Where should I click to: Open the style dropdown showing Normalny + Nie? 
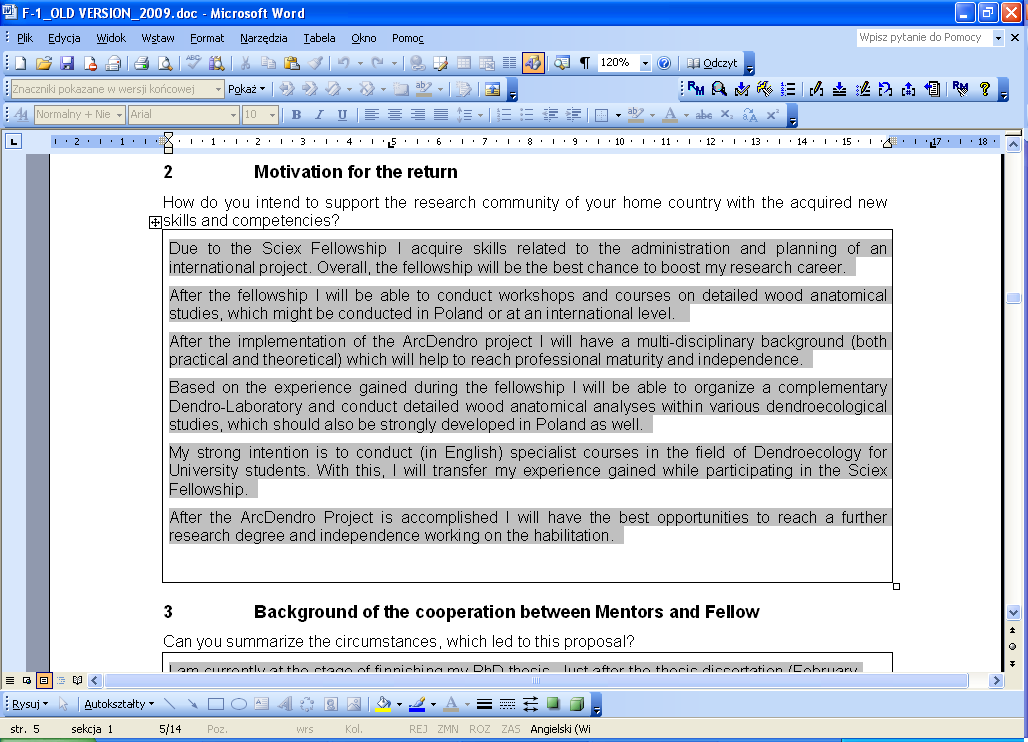tap(119, 115)
